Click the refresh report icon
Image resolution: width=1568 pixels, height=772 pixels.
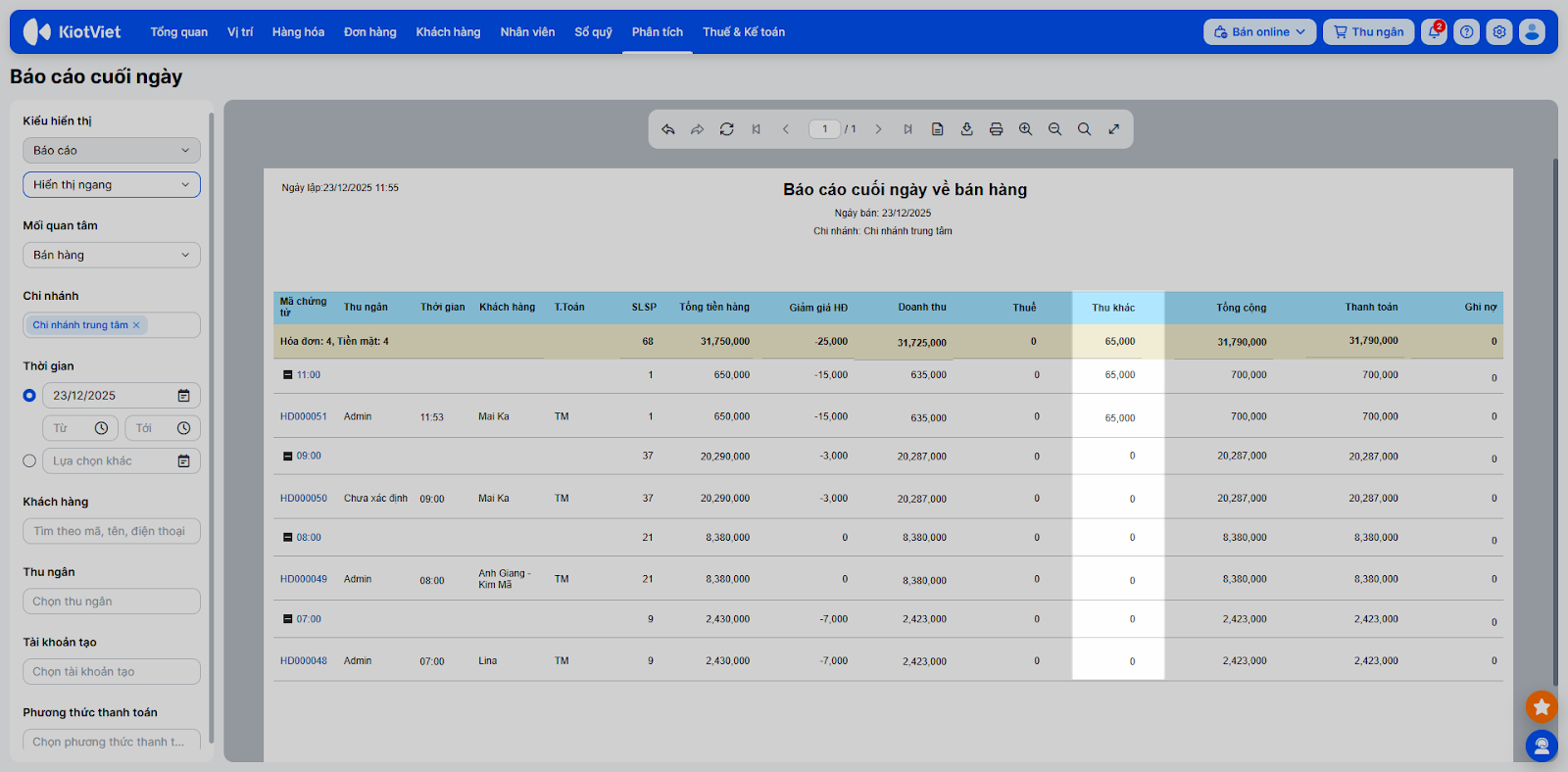pyautogui.click(x=726, y=129)
